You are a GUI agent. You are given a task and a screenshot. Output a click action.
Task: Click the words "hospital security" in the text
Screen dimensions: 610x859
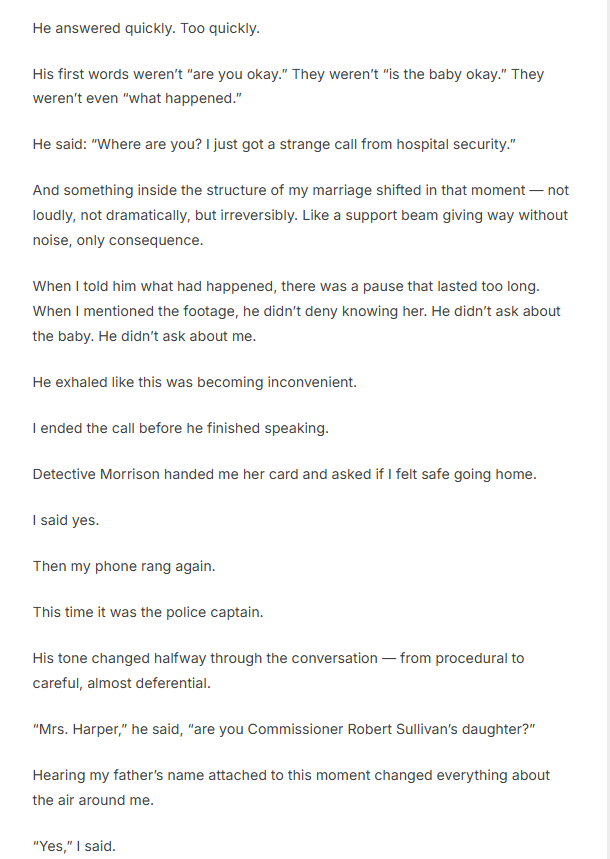(x=453, y=145)
